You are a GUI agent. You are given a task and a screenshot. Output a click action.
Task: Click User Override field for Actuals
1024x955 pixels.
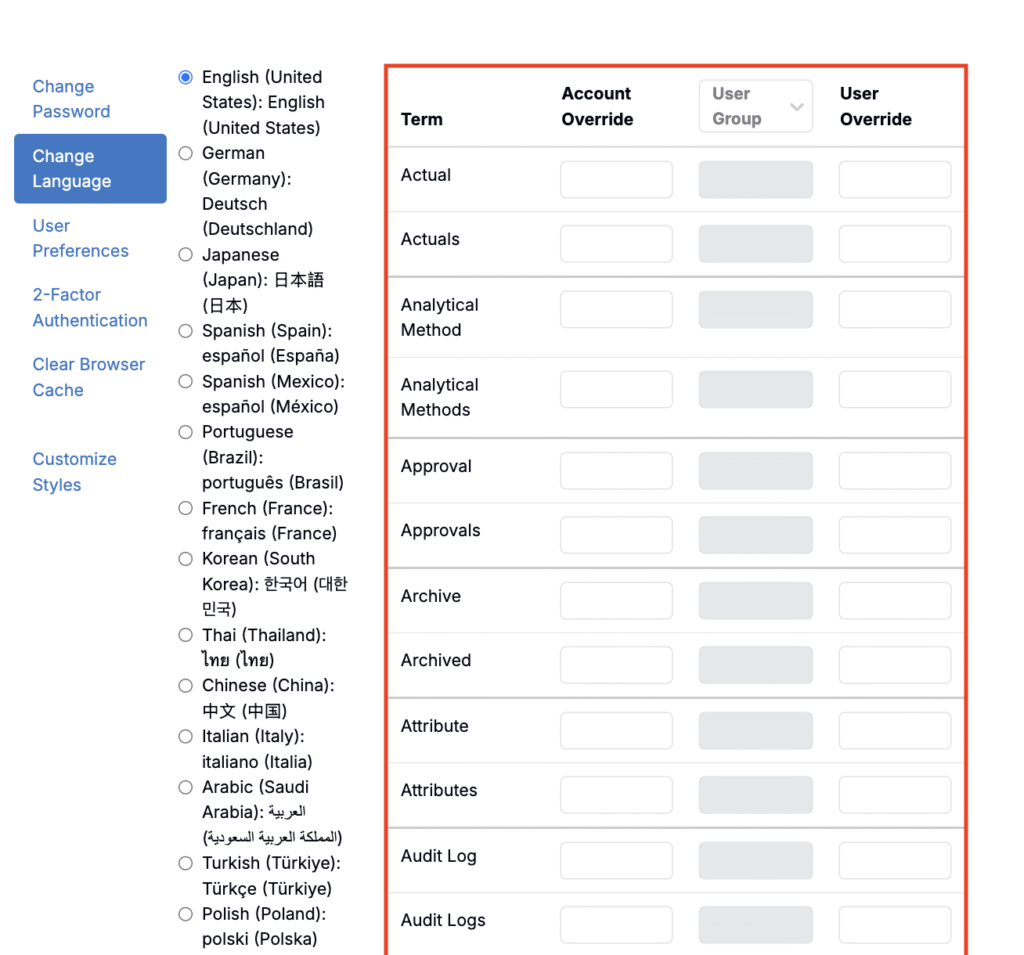coord(894,244)
